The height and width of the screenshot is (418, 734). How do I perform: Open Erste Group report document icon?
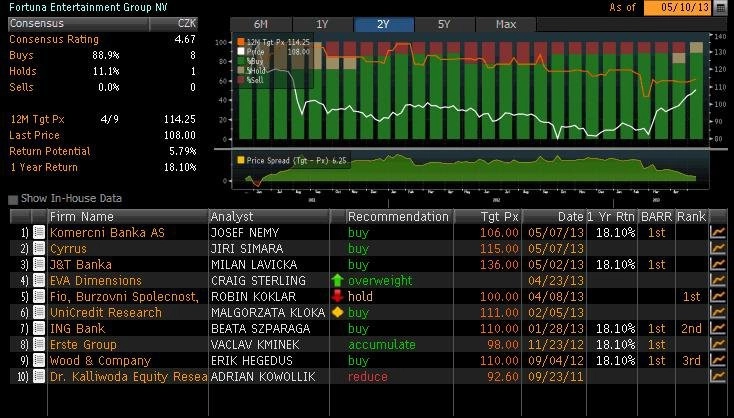tap(39, 344)
